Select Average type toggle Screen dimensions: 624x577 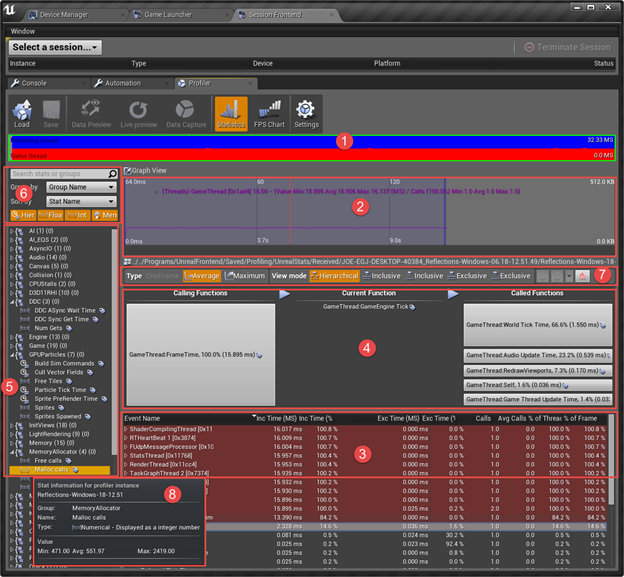[x=202, y=276]
